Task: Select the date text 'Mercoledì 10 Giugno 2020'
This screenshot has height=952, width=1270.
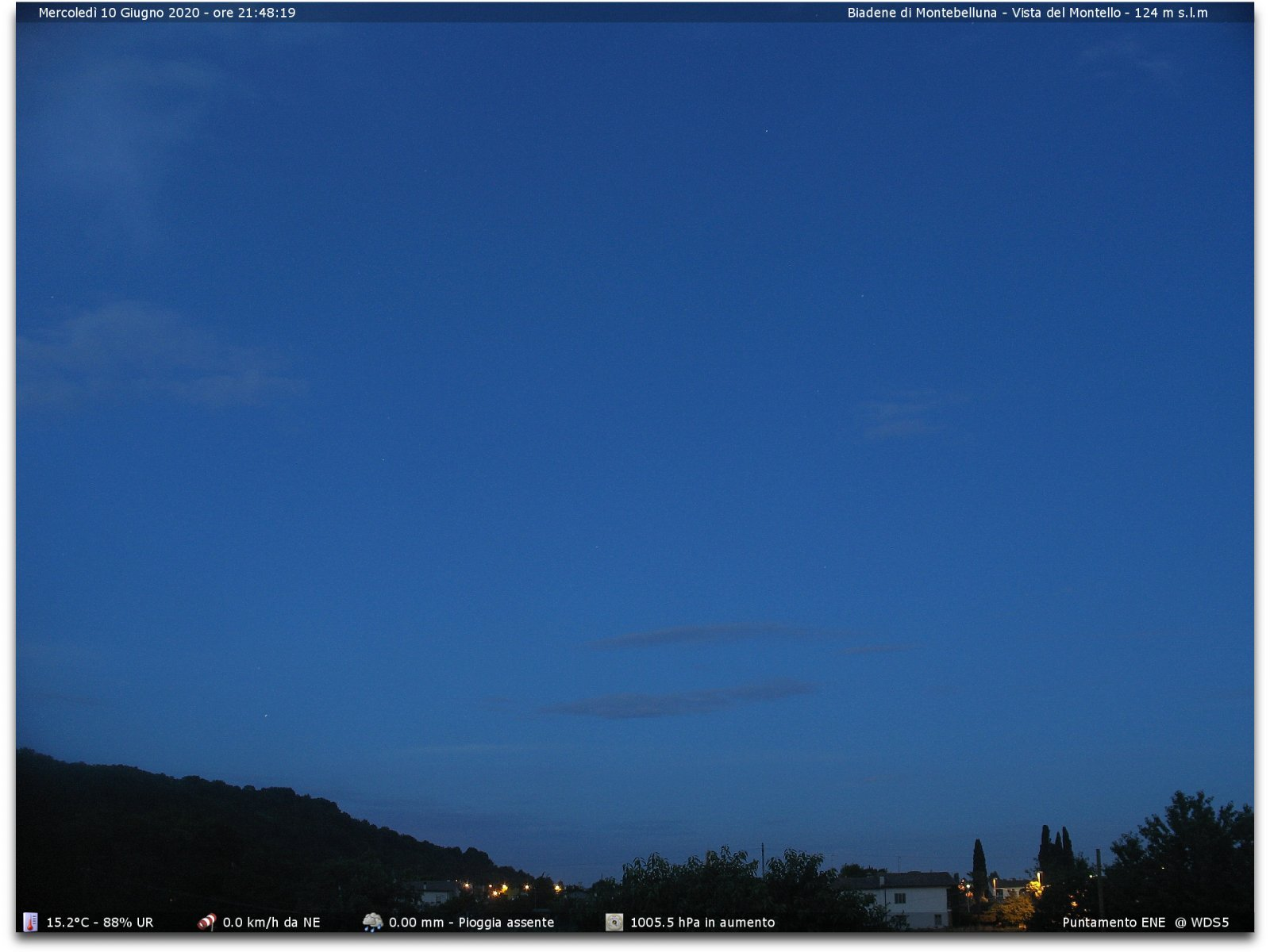Action: coord(119,13)
